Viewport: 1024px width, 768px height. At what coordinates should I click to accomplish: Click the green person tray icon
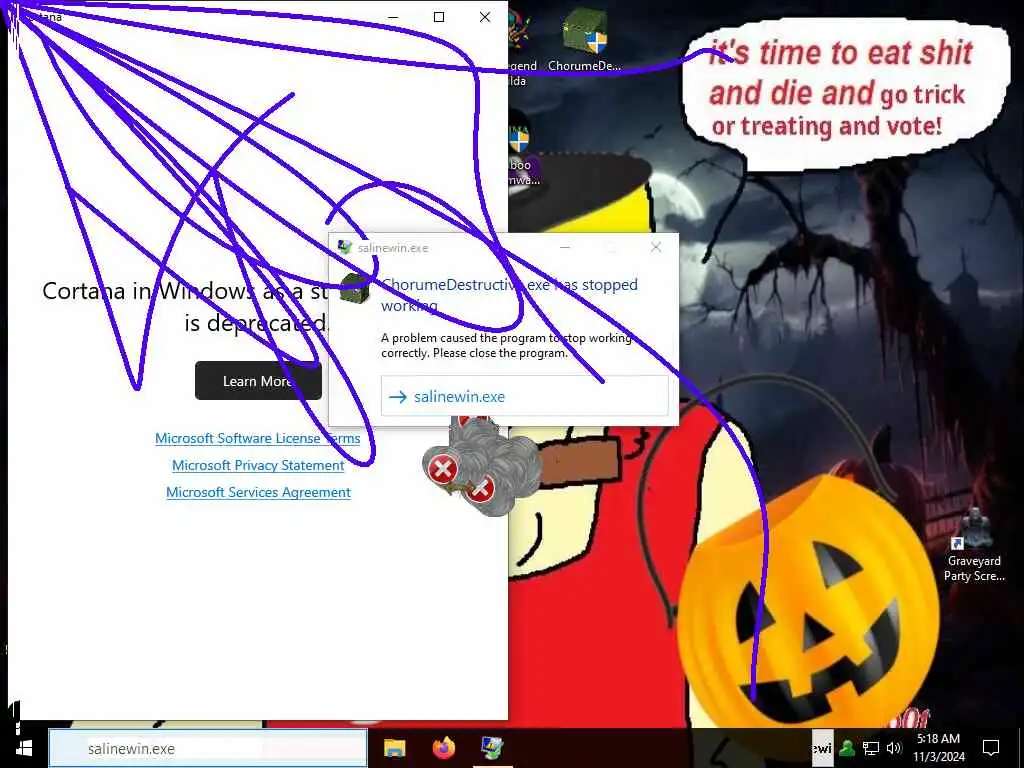(x=848, y=748)
